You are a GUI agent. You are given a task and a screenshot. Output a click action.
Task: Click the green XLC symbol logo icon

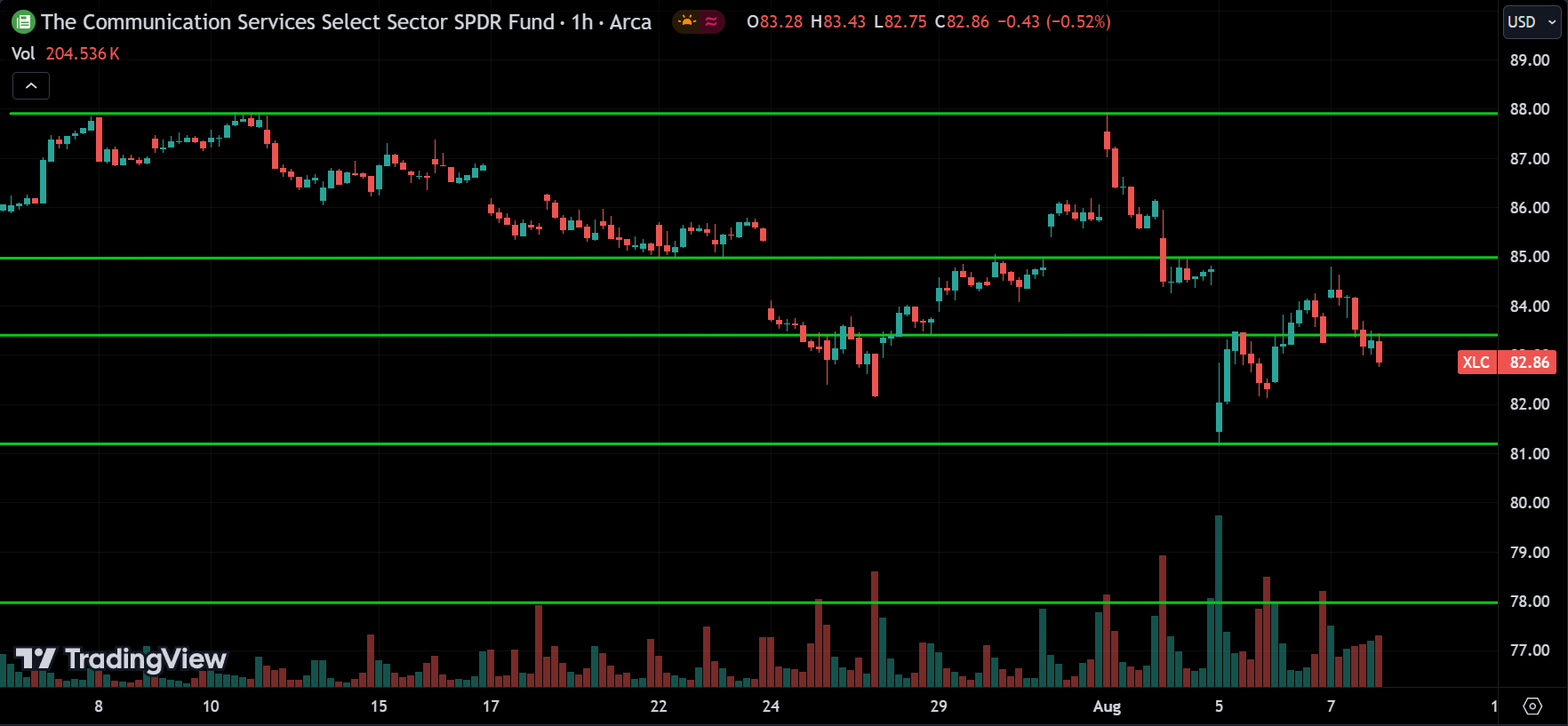pyautogui.click(x=23, y=22)
